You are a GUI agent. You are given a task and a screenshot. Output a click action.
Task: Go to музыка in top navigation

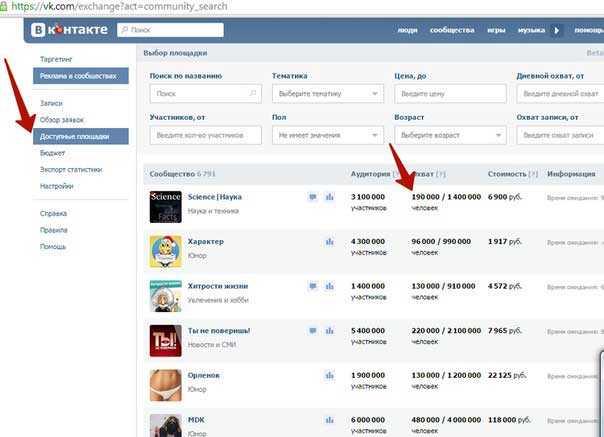(531, 30)
